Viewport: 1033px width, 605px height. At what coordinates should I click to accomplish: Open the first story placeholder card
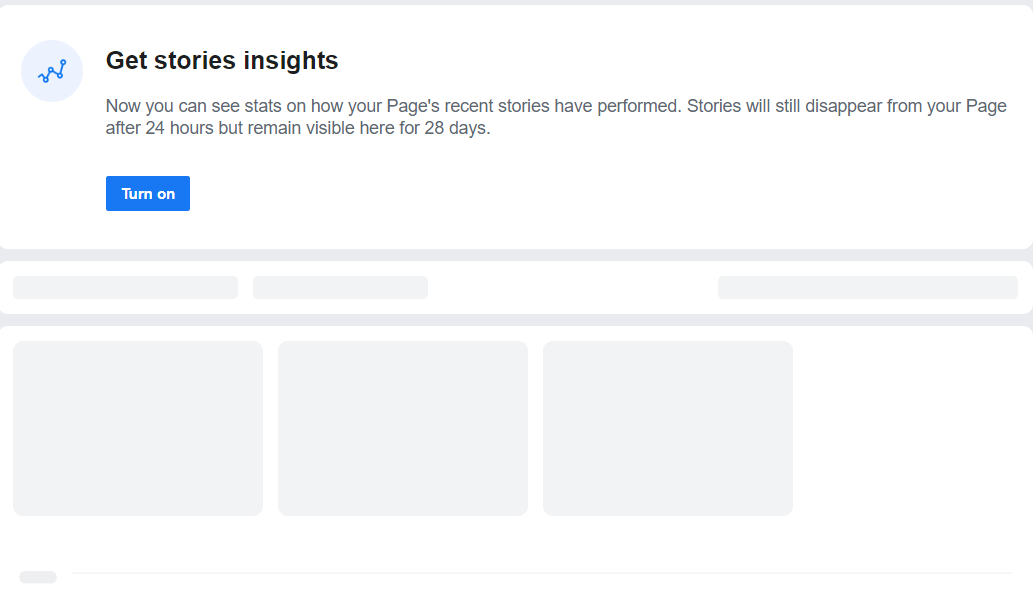click(x=137, y=428)
